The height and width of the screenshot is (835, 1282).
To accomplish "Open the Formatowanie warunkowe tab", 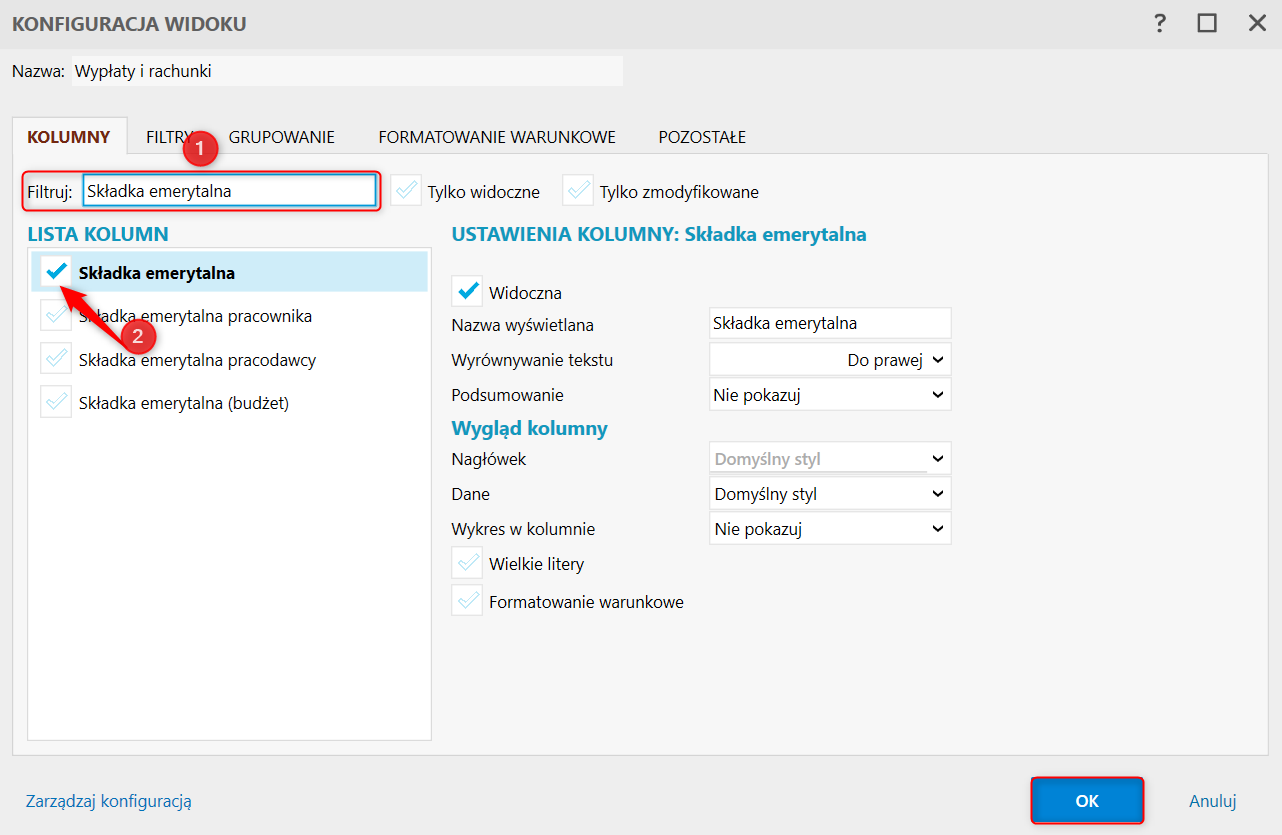I will [497, 137].
